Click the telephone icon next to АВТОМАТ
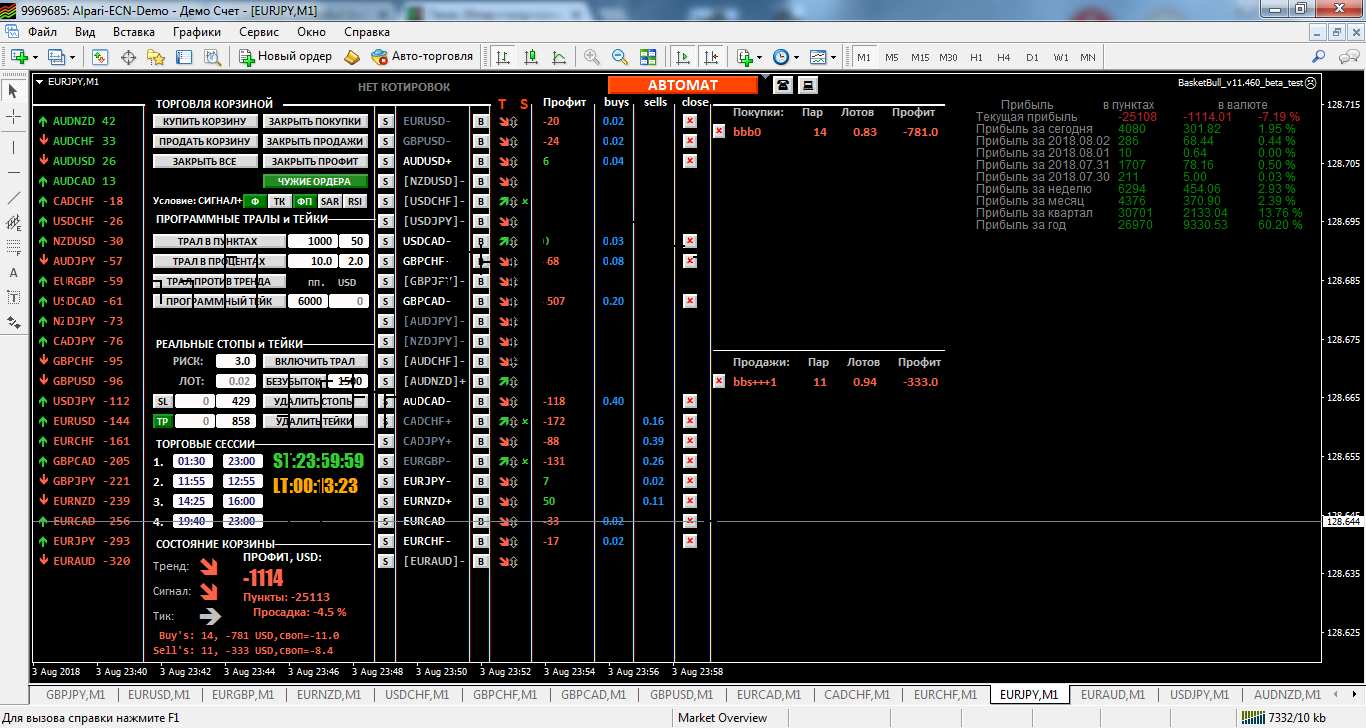 tap(782, 85)
